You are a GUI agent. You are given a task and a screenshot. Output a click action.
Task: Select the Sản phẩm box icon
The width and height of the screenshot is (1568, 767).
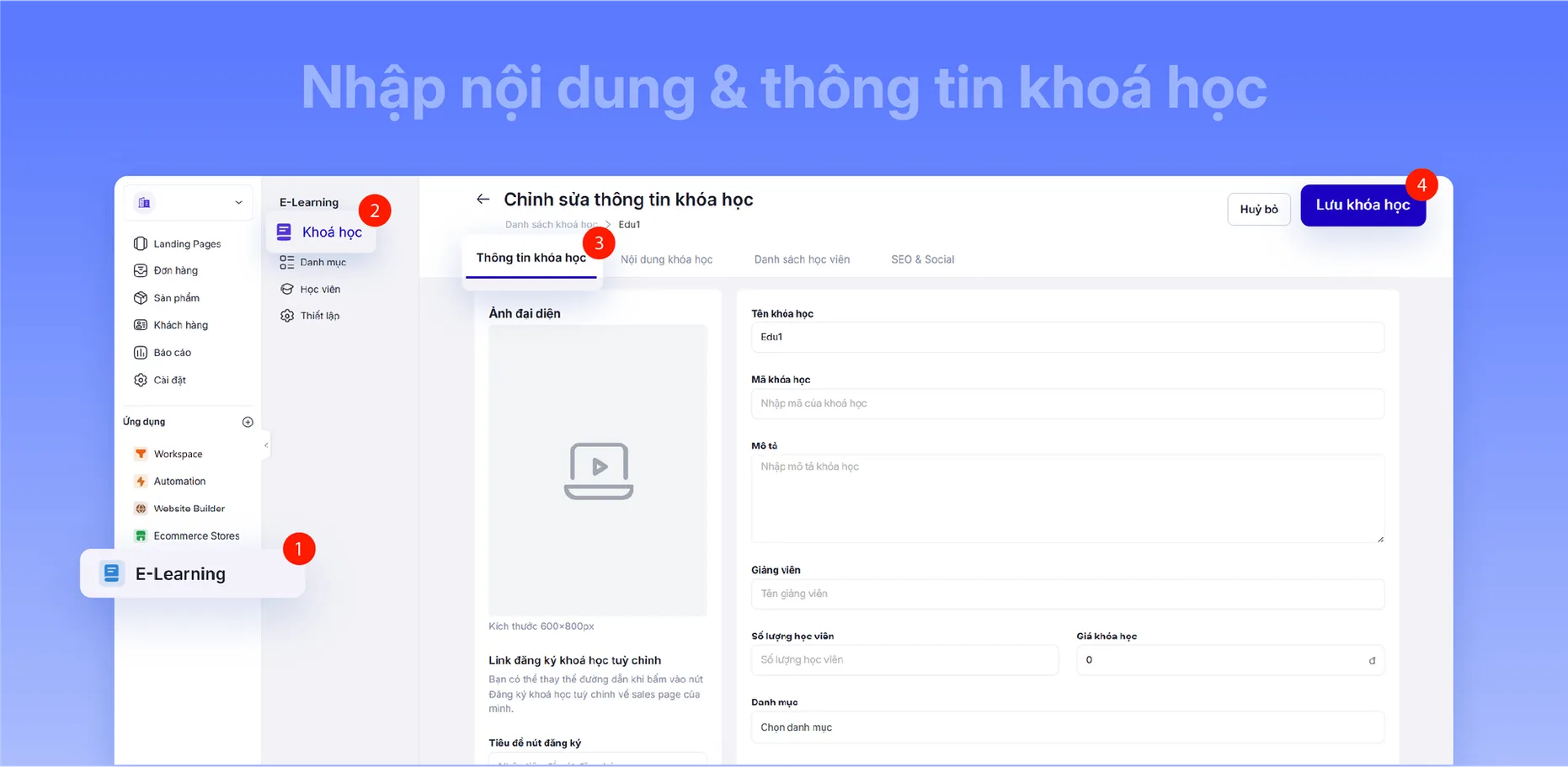[x=141, y=298]
